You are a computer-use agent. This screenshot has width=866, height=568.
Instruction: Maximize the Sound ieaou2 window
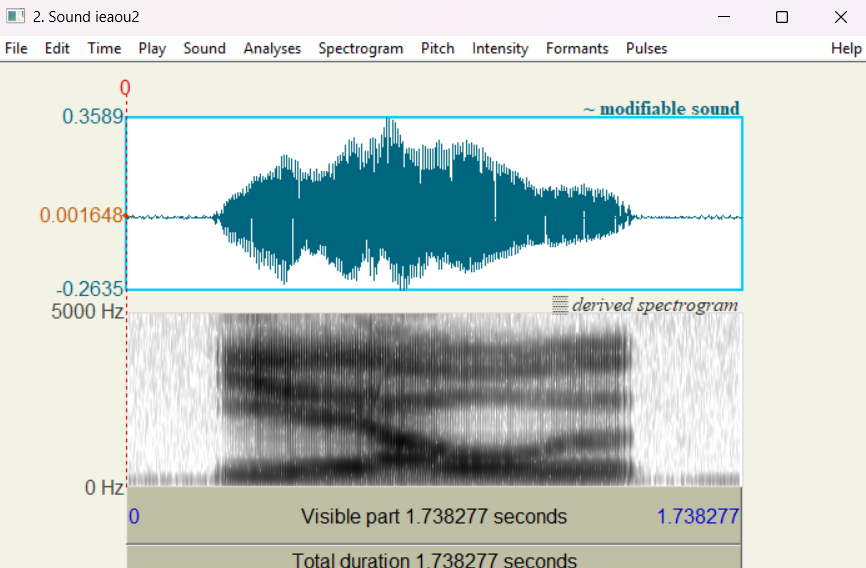point(781,17)
